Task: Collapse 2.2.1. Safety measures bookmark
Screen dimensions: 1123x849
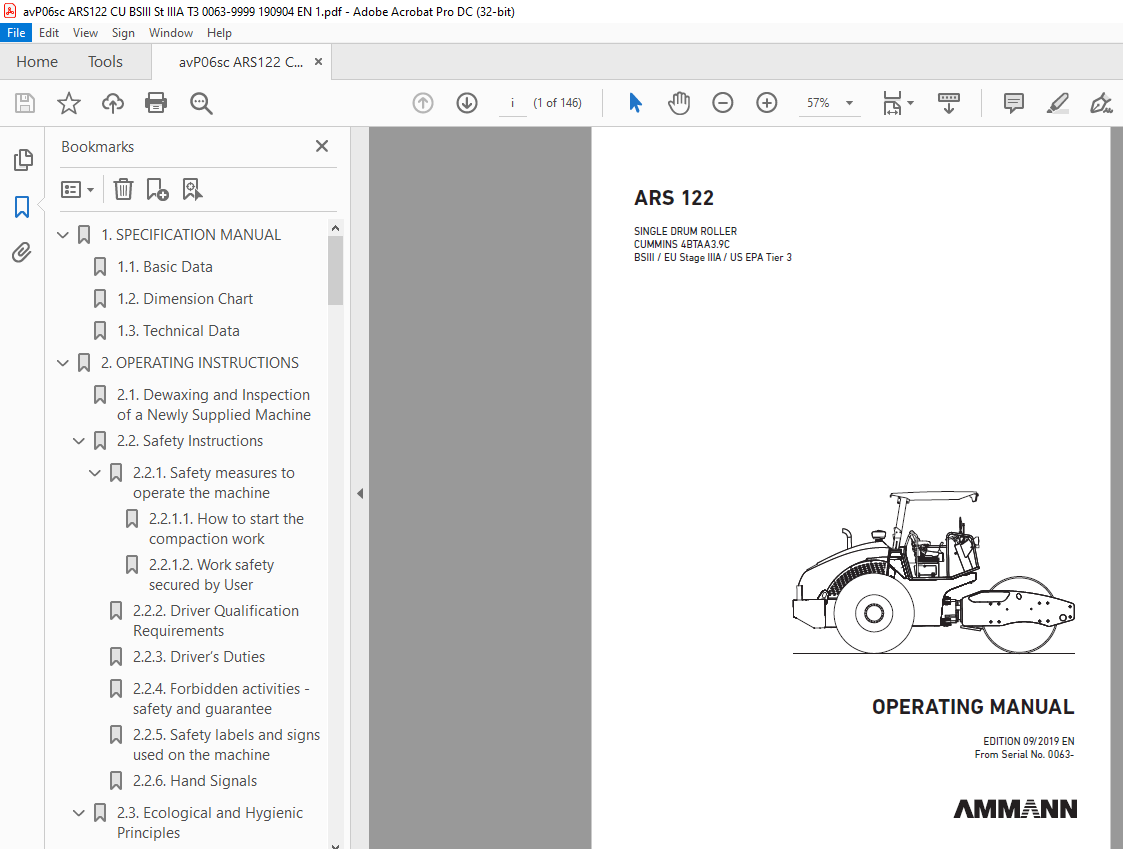Action: pos(95,473)
